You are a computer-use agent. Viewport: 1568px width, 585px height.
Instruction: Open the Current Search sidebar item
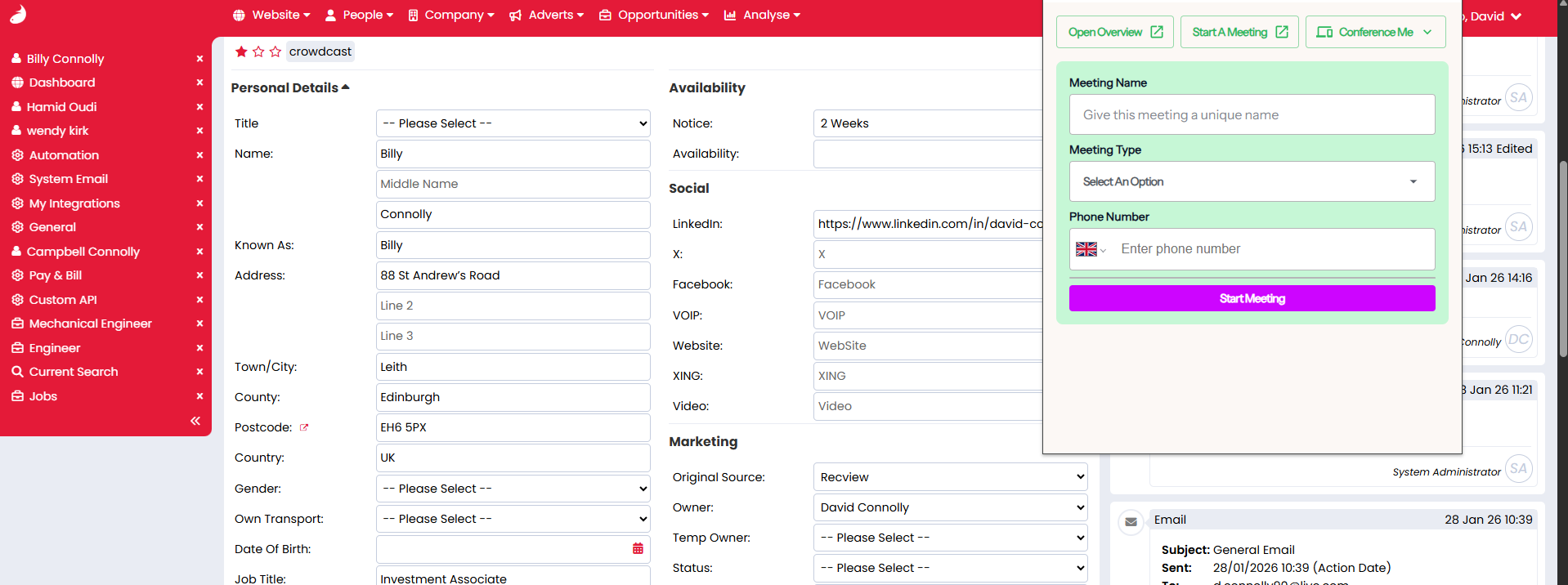74,372
